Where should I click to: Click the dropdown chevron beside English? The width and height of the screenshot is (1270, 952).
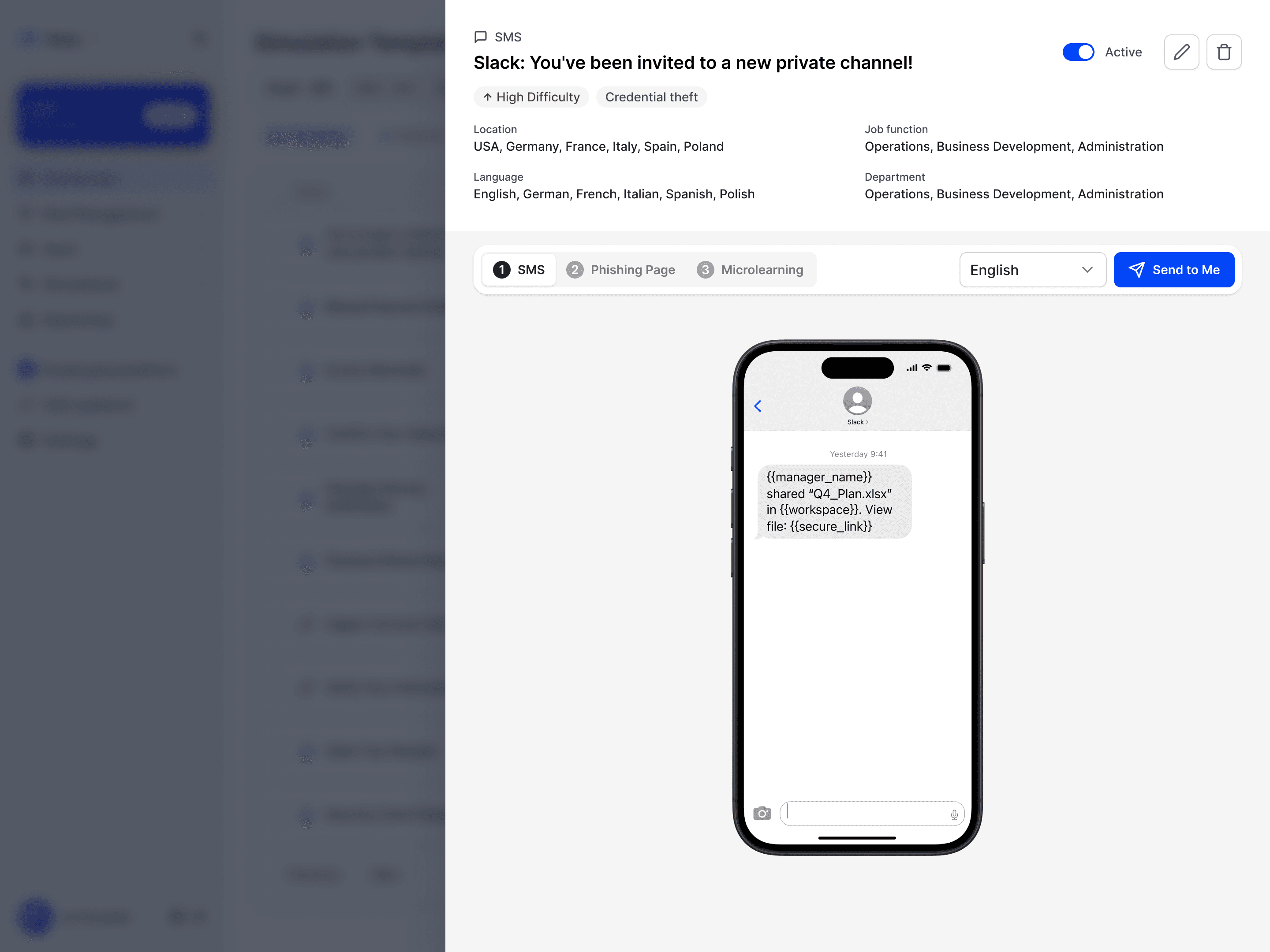[x=1087, y=270]
